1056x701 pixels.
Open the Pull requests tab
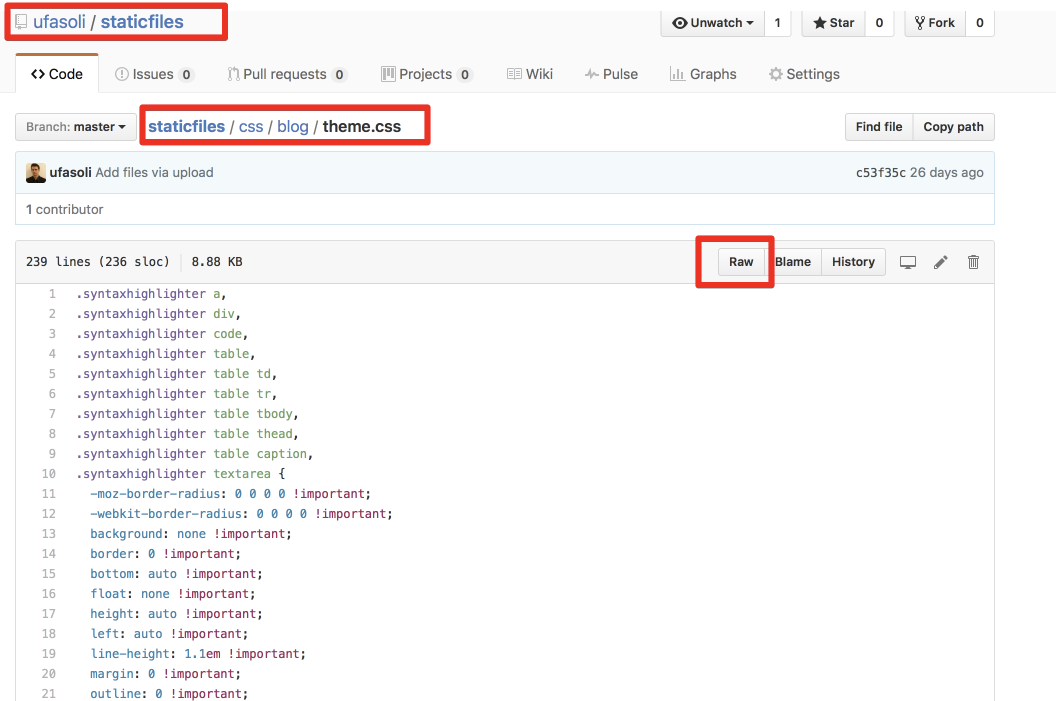click(287, 74)
